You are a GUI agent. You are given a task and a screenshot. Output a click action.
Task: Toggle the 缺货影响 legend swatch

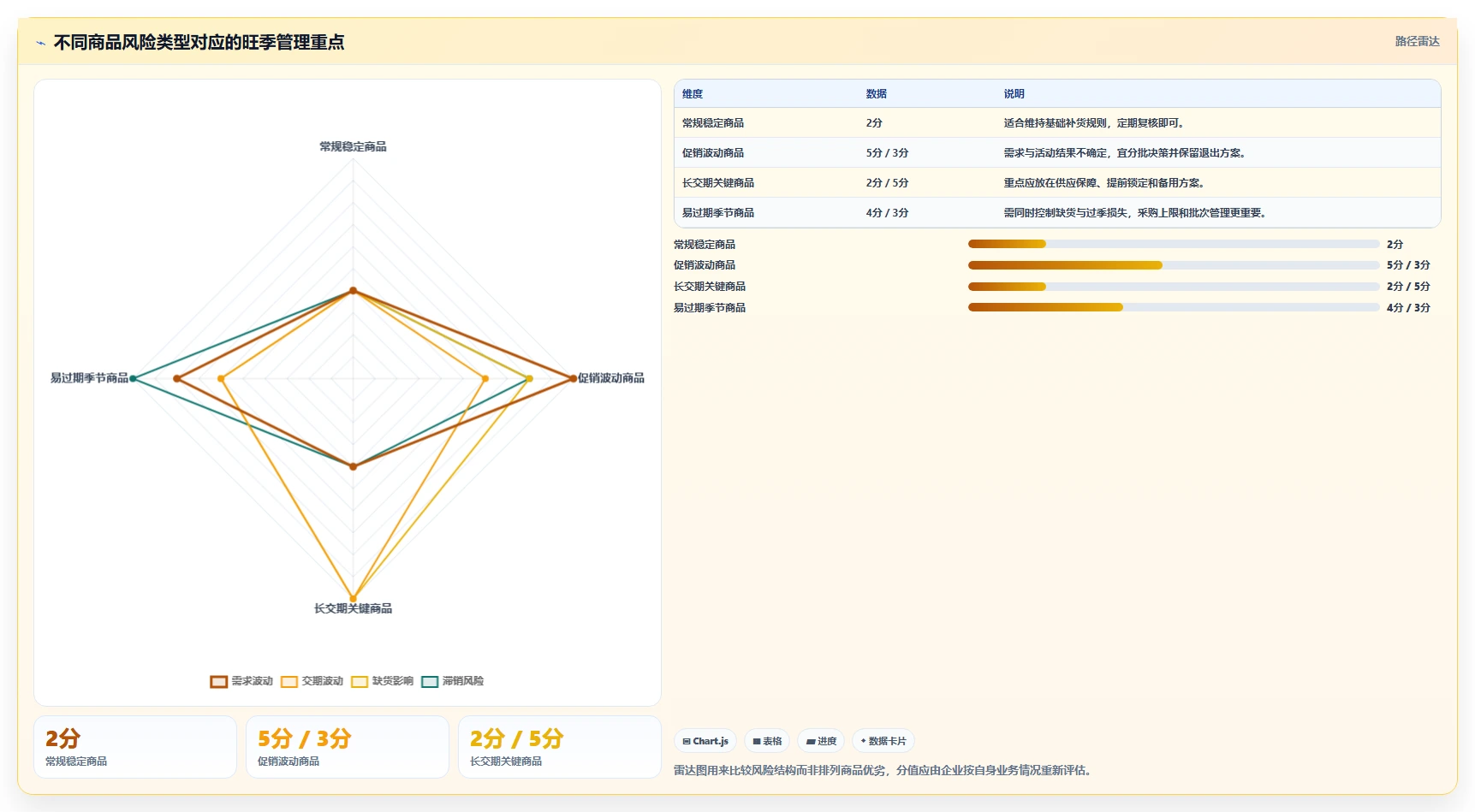(x=360, y=682)
